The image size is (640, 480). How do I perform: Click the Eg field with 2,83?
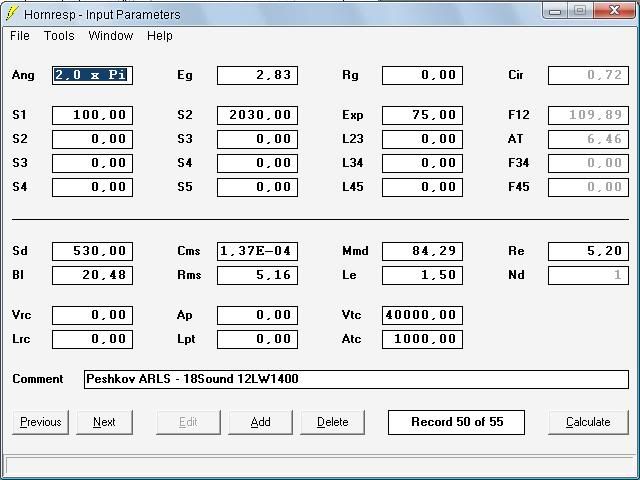point(257,75)
